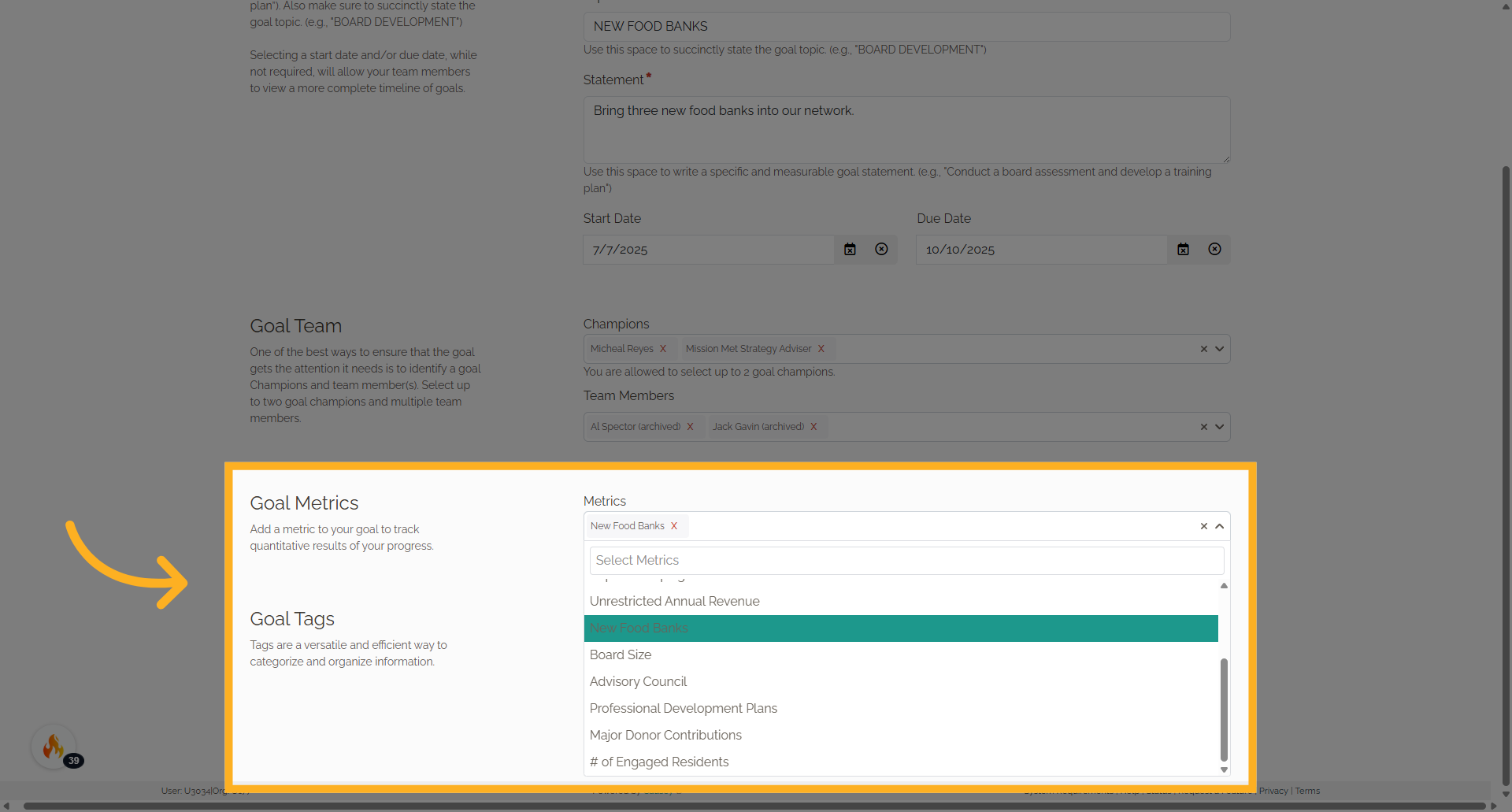Image resolution: width=1512 pixels, height=812 pixels.
Task: Remove Micheal Reyes from Champions
Action: point(663,349)
